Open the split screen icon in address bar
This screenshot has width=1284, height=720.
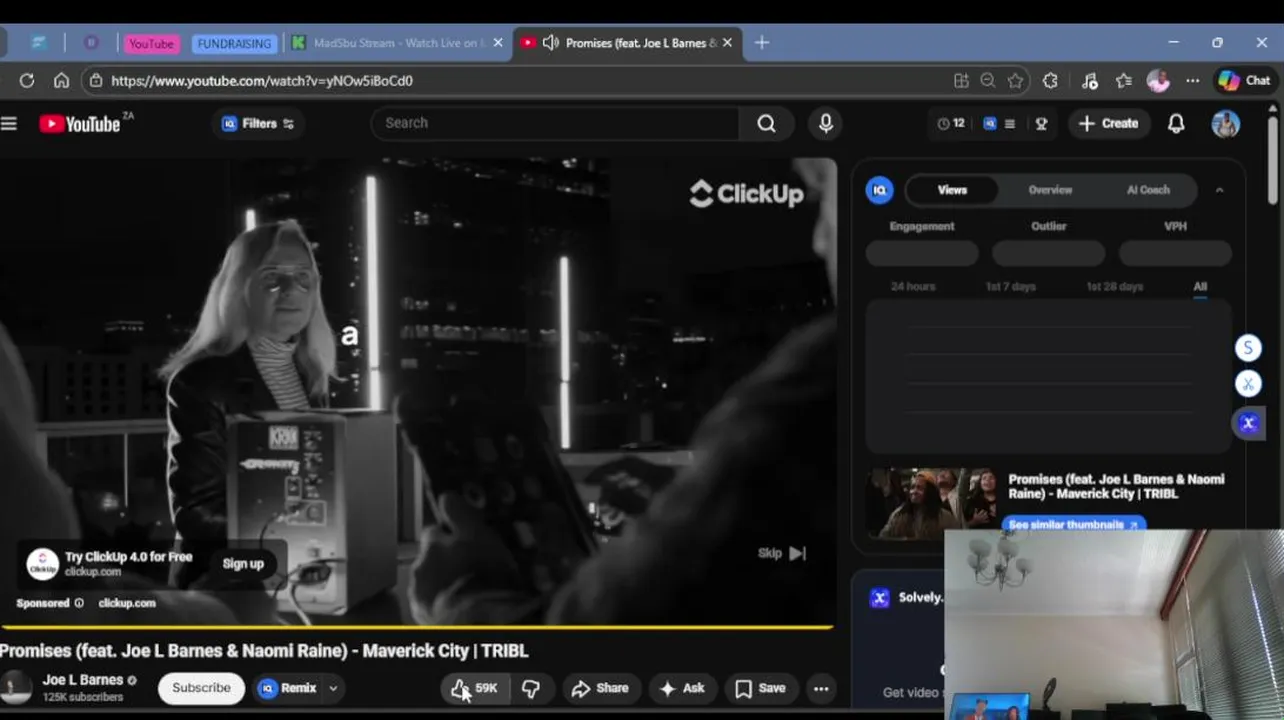tap(961, 80)
